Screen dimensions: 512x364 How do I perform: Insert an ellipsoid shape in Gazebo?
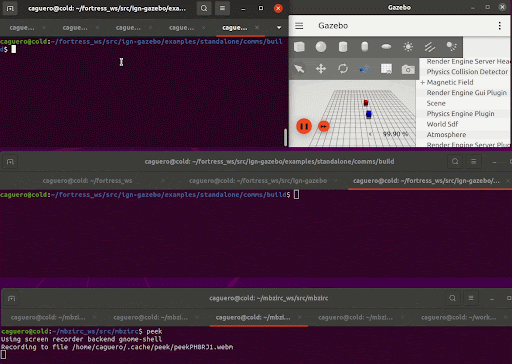pyautogui.click(x=386, y=47)
